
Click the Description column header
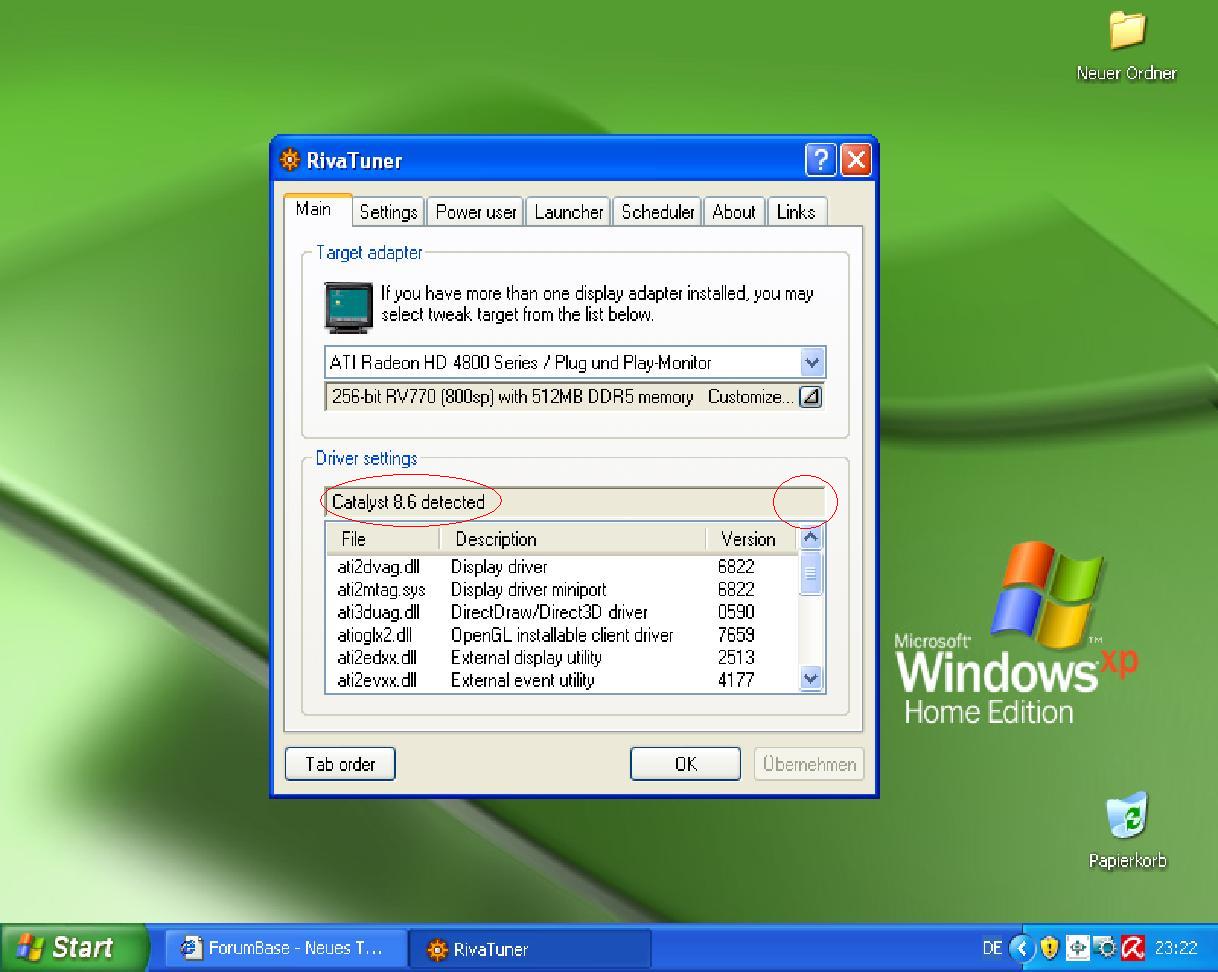tap(572, 539)
